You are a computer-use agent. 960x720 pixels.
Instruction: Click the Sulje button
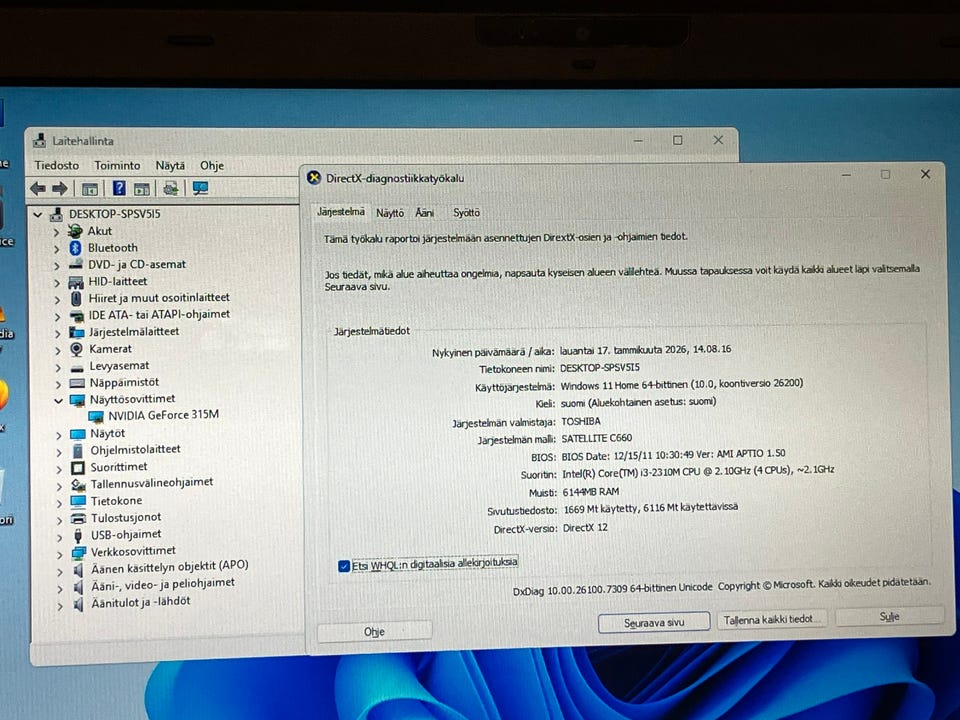(889, 617)
